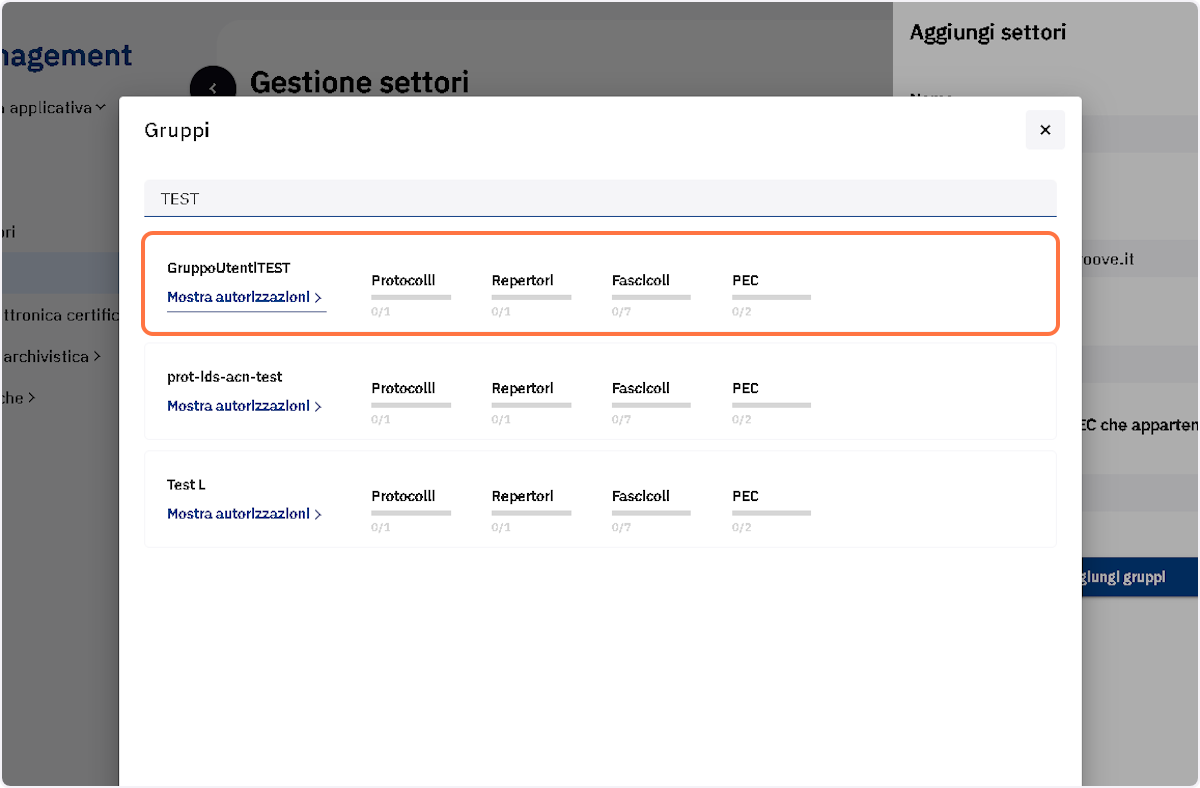The image size is (1200, 788).
Task: Expand the applicativa dropdown in background sidebar
Action: [x=55, y=107]
